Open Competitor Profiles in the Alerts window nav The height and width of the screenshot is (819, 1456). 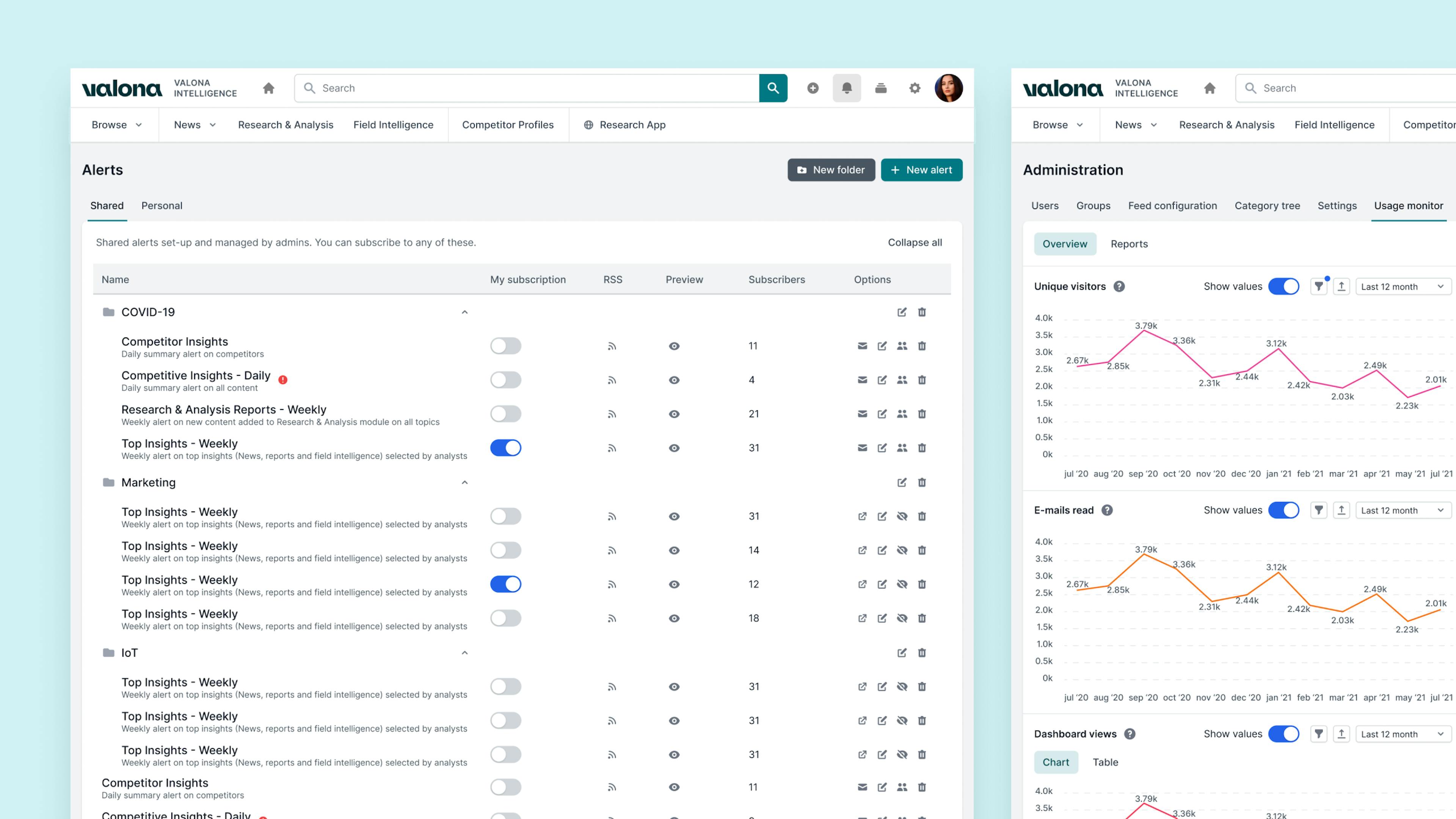(x=508, y=125)
